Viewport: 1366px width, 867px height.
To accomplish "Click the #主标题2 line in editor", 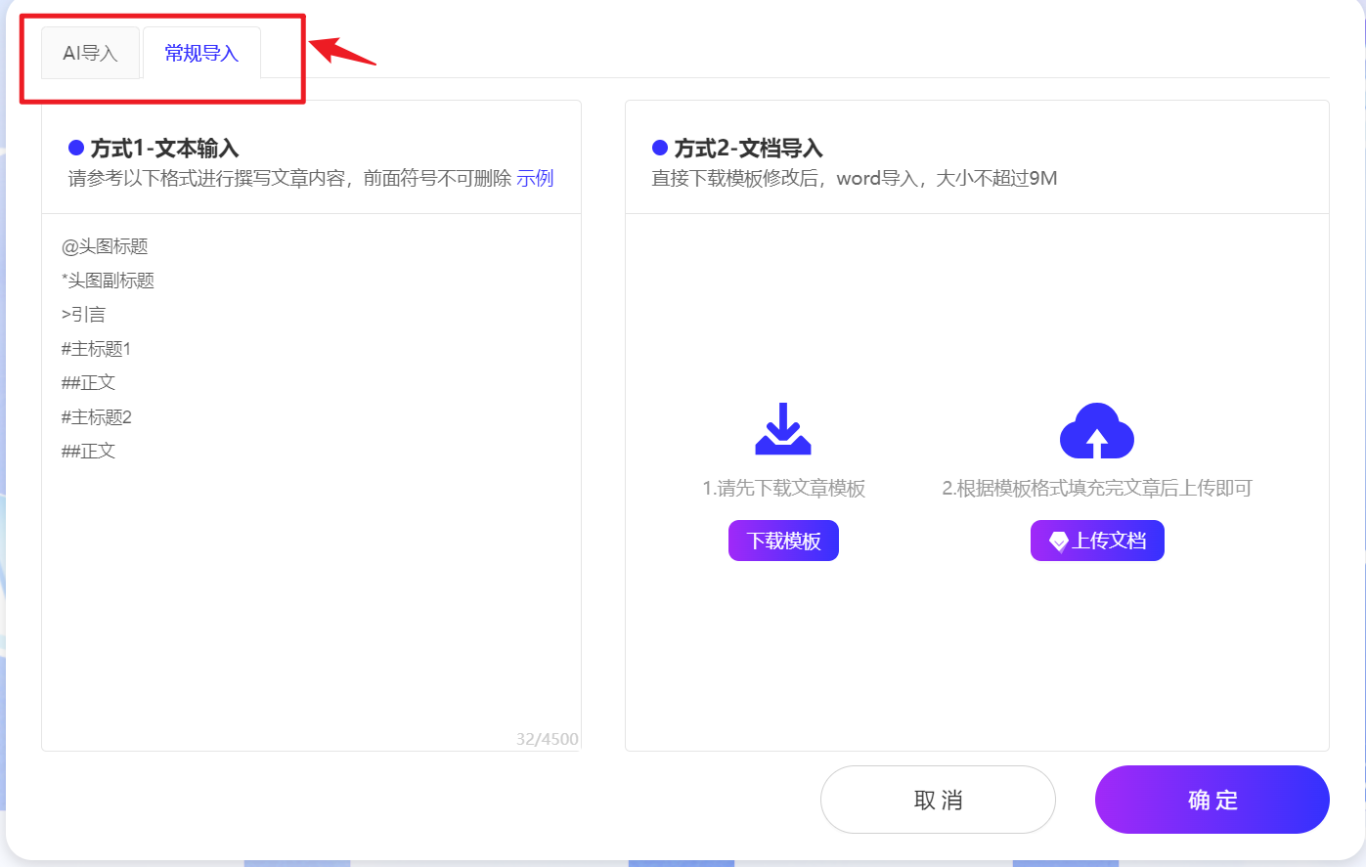I will tap(96, 417).
